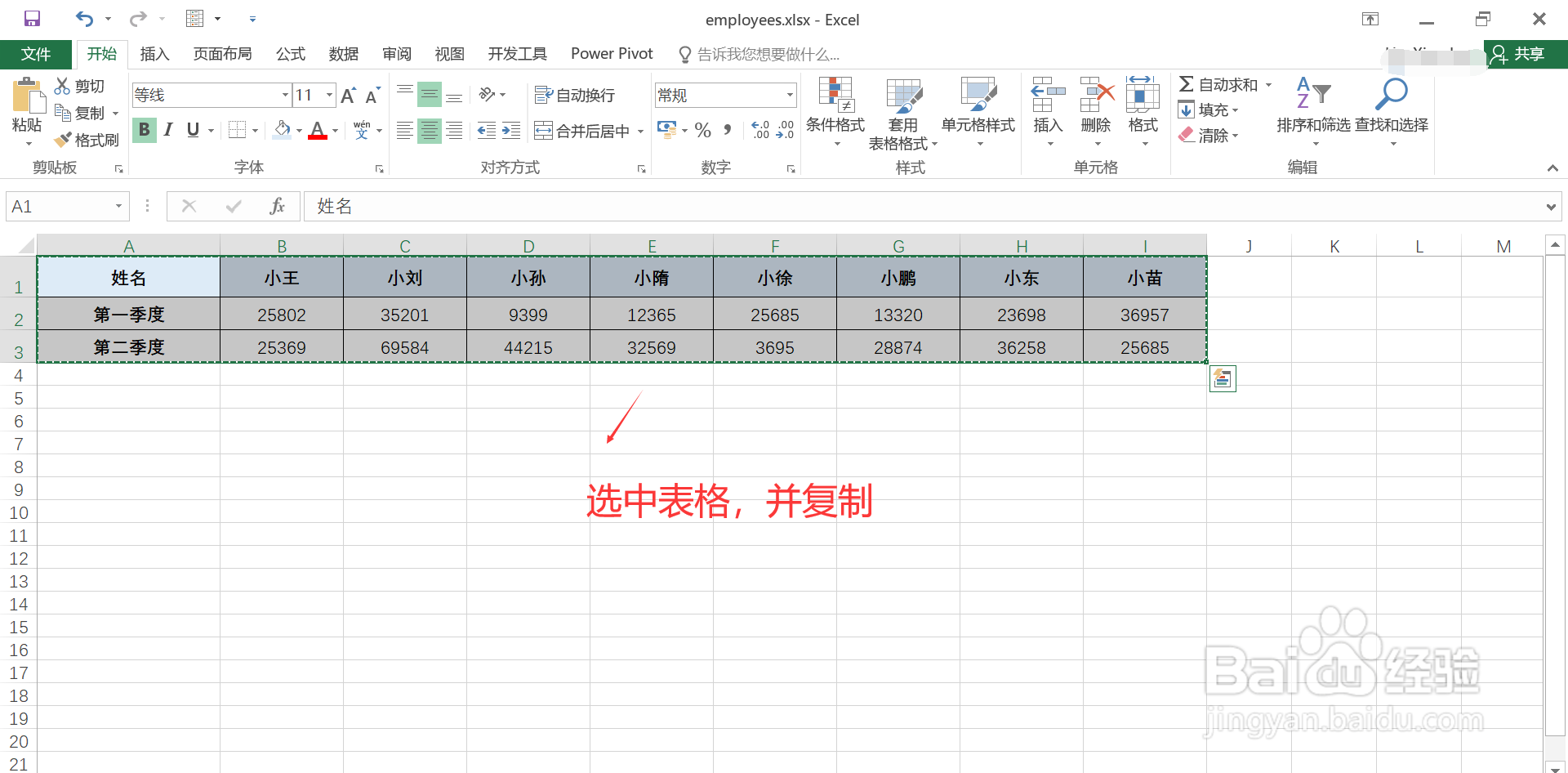Open the font size dropdown

[327, 95]
